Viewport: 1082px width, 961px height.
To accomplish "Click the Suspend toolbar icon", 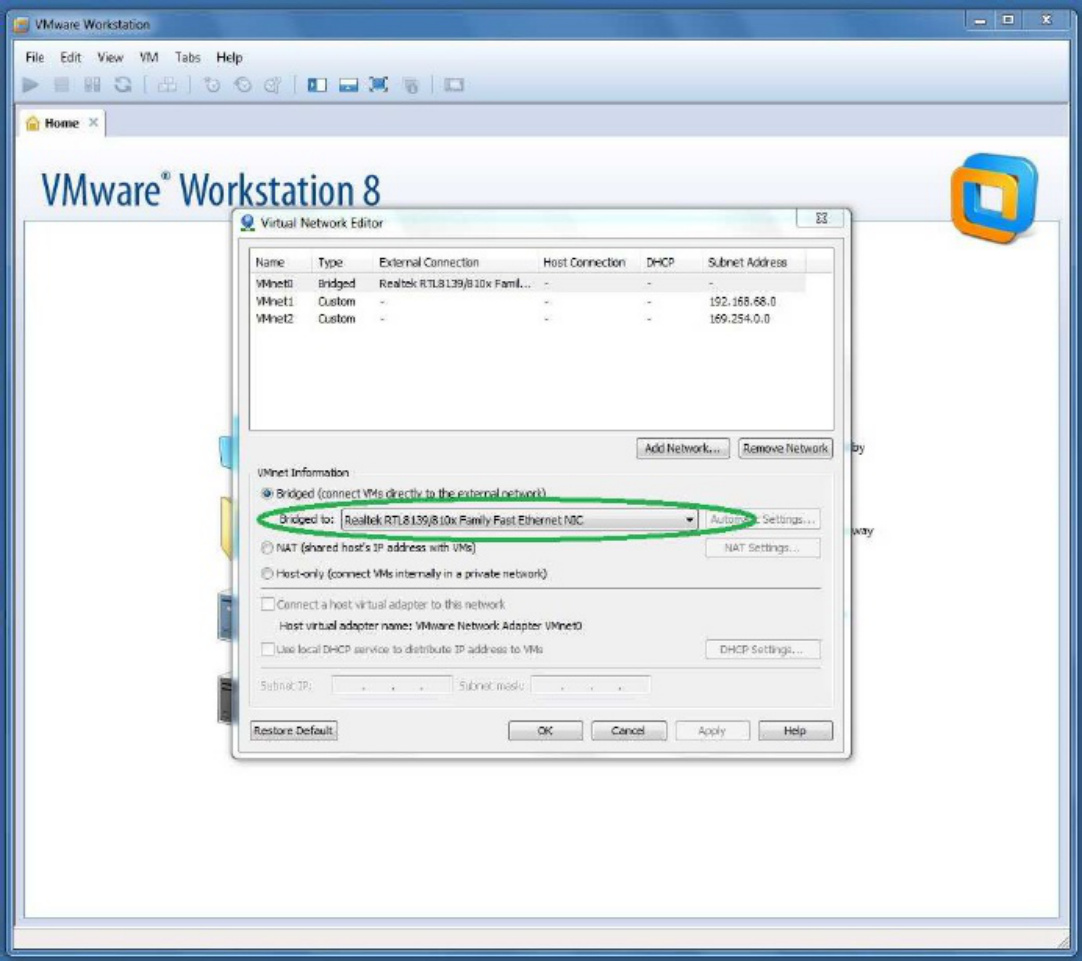I will (x=92, y=85).
